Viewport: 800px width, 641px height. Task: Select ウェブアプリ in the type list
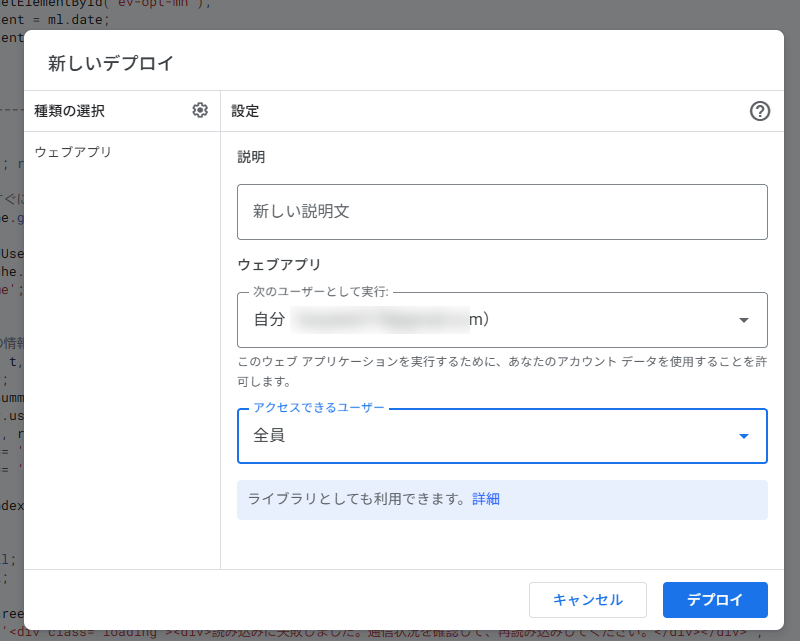point(72,152)
